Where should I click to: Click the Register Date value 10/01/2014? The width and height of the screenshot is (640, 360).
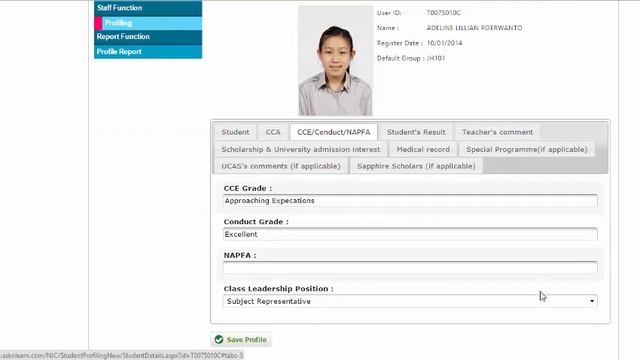point(444,43)
